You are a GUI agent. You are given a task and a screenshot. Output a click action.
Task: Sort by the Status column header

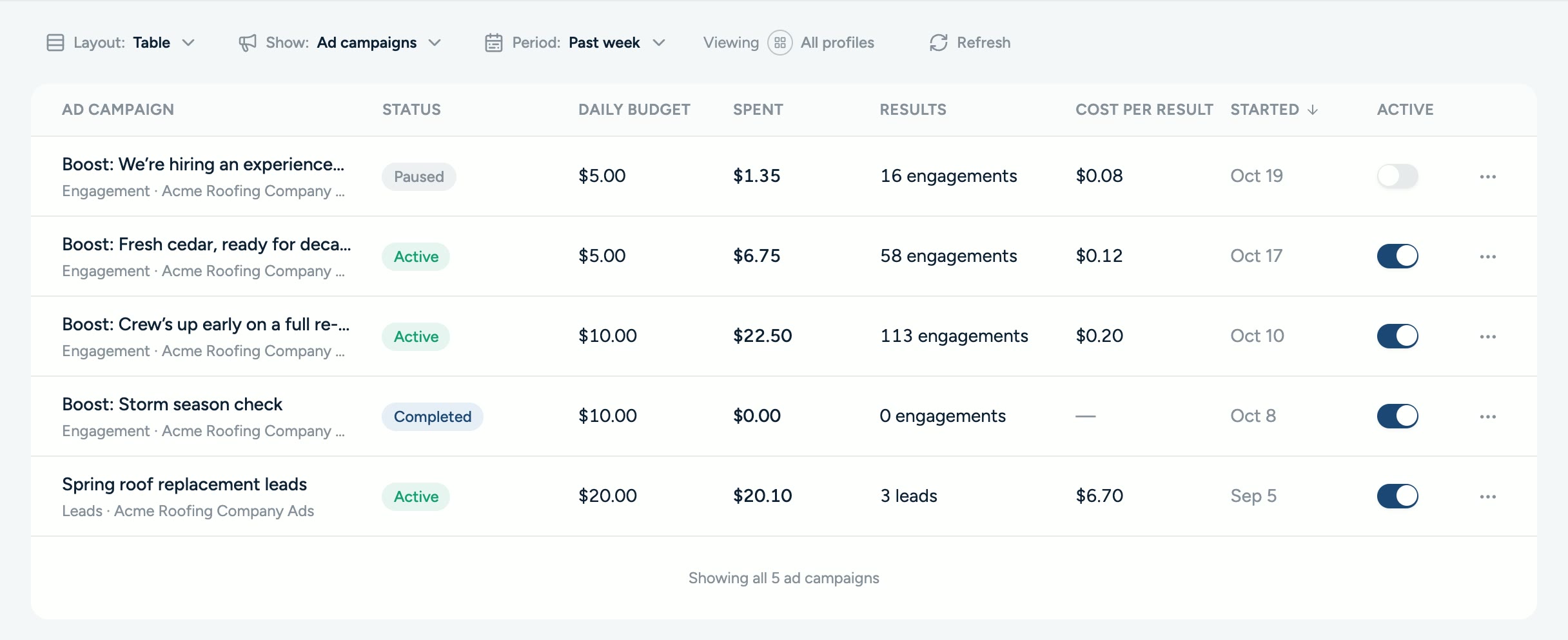pyautogui.click(x=411, y=110)
